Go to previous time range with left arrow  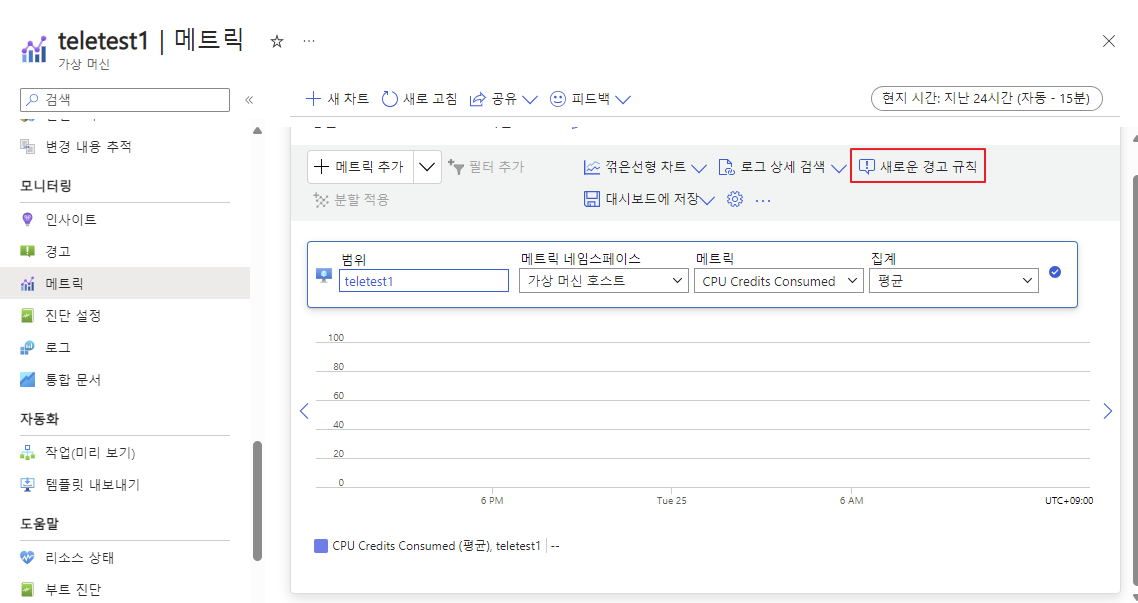(x=304, y=411)
